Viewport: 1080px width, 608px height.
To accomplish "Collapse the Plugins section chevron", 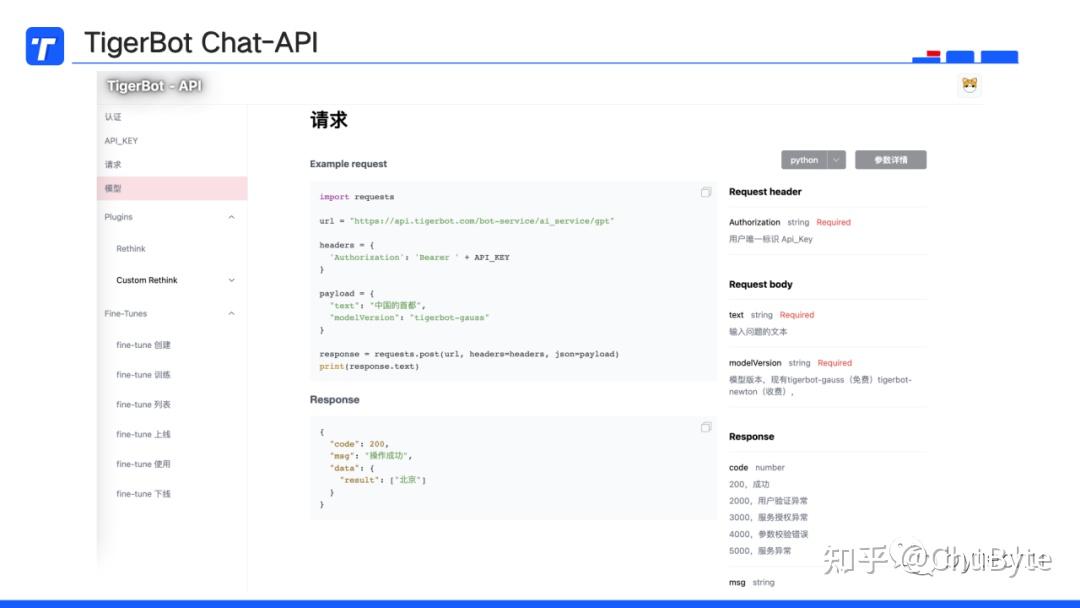I will click(231, 217).
